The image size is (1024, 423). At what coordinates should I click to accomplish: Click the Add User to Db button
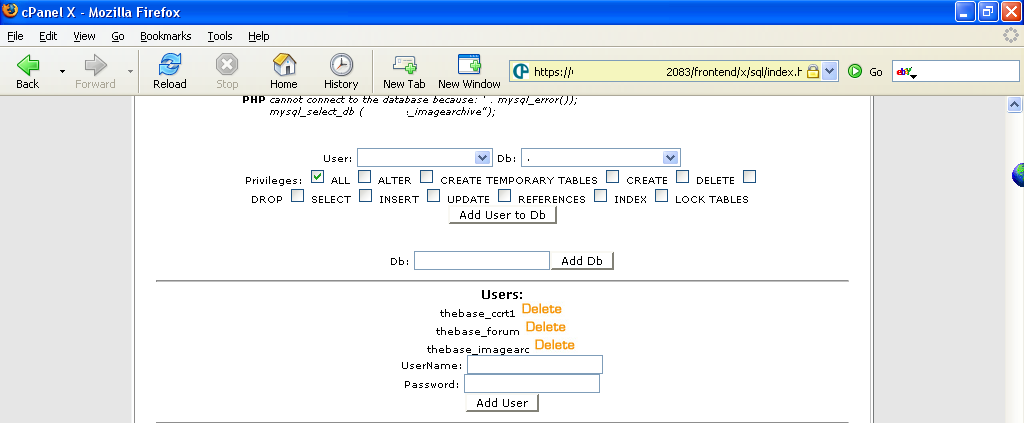click(x=502, y=215)
